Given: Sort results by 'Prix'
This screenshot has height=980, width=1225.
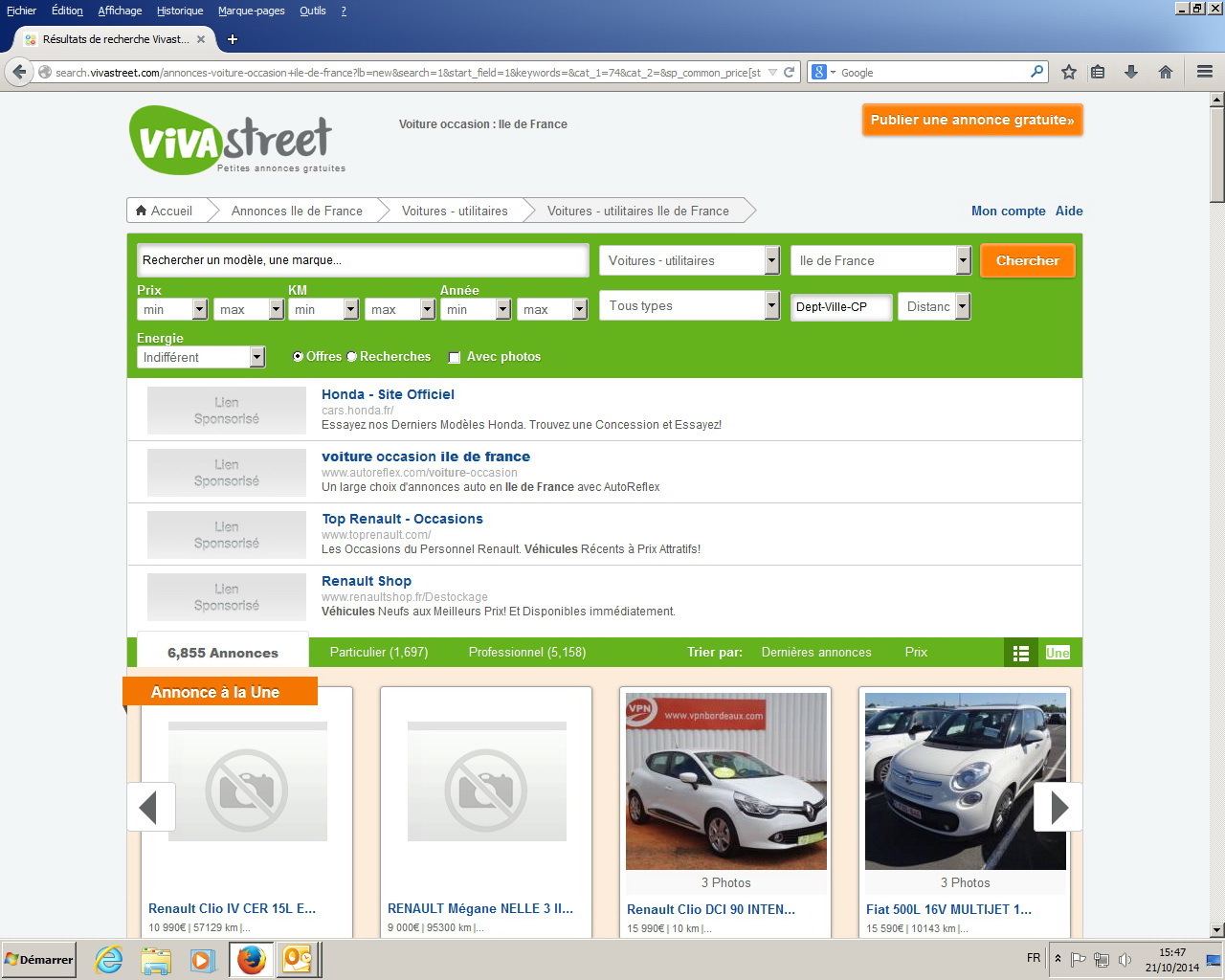Looking at the screenshot, I should (915, 652).
